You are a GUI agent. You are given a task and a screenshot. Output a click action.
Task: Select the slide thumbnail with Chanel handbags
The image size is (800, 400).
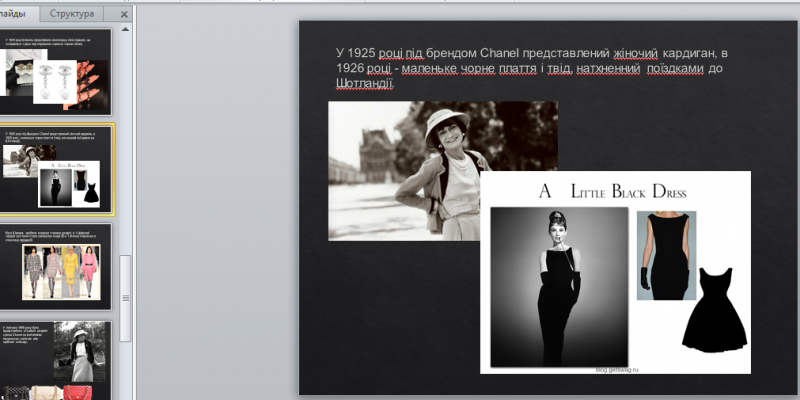55,360
